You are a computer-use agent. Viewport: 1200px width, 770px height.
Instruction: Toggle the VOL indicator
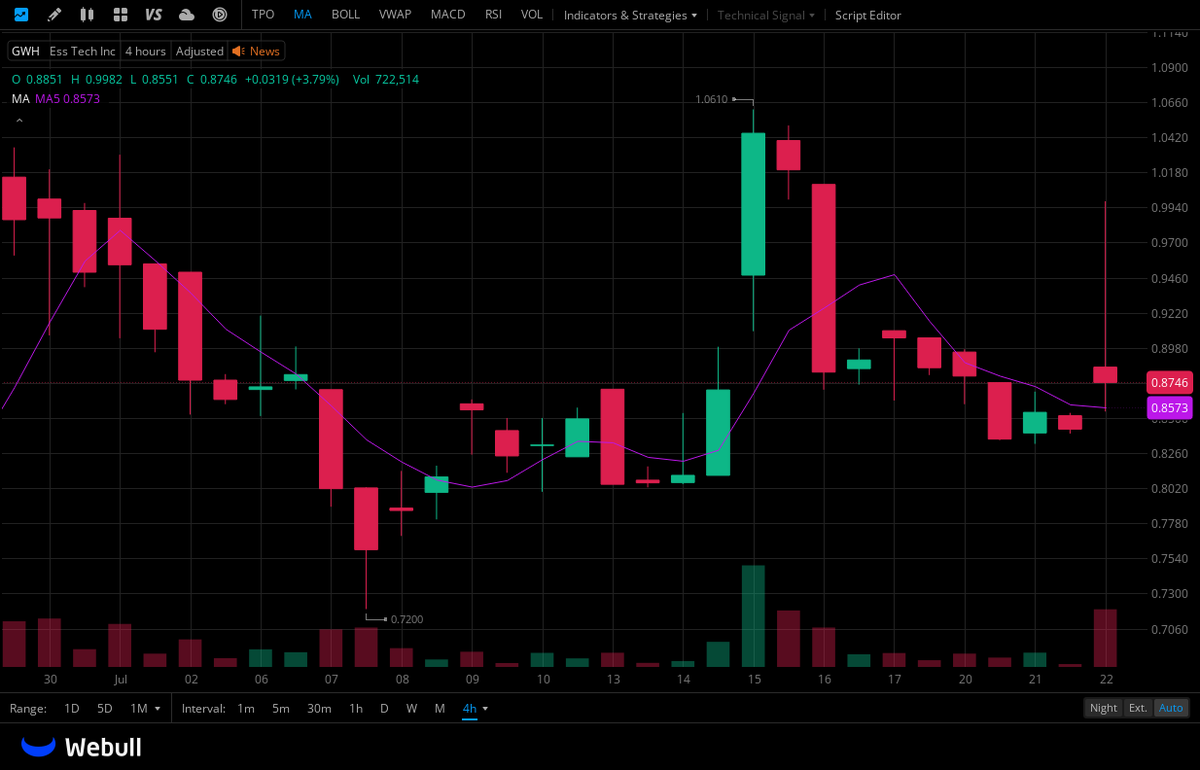tap(532, 15)
